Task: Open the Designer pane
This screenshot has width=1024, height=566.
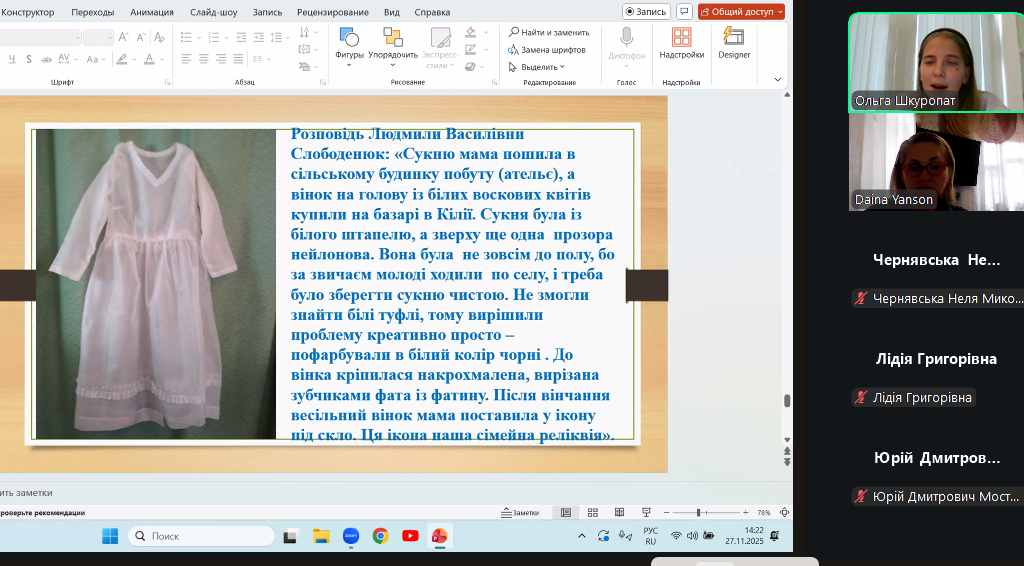Action: (733, 42)
